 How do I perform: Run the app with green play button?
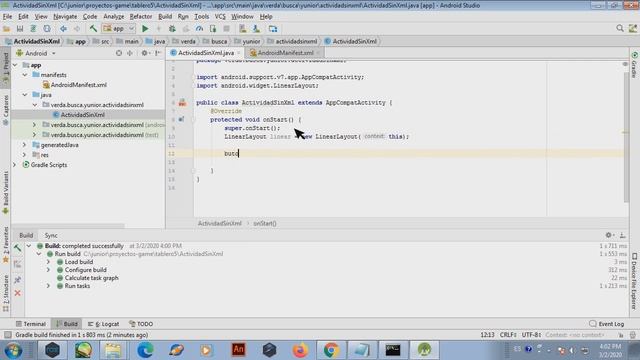click(145, 29)
